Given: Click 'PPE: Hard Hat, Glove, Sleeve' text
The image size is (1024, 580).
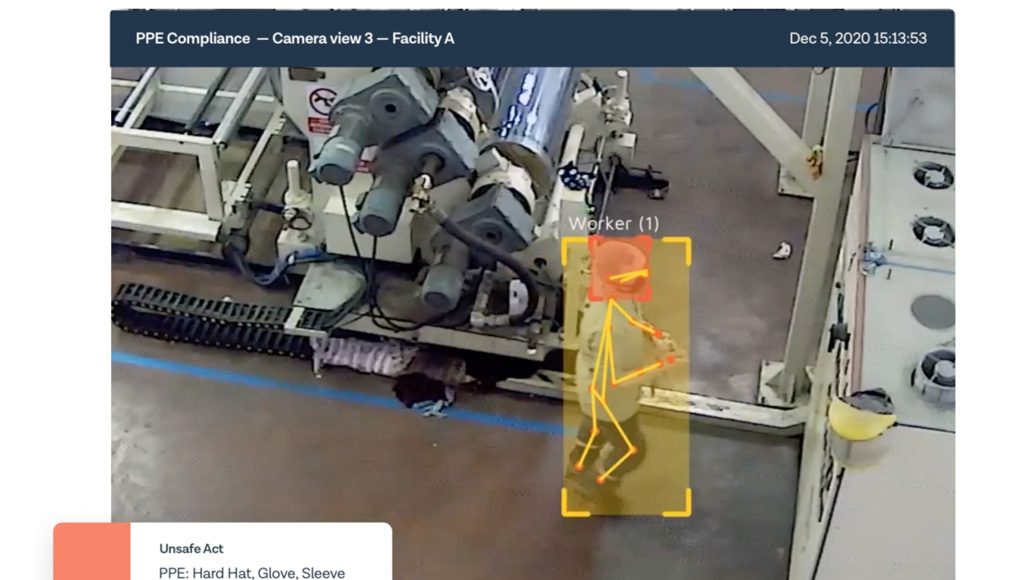Looking at the screenshot, I should 252,572.
